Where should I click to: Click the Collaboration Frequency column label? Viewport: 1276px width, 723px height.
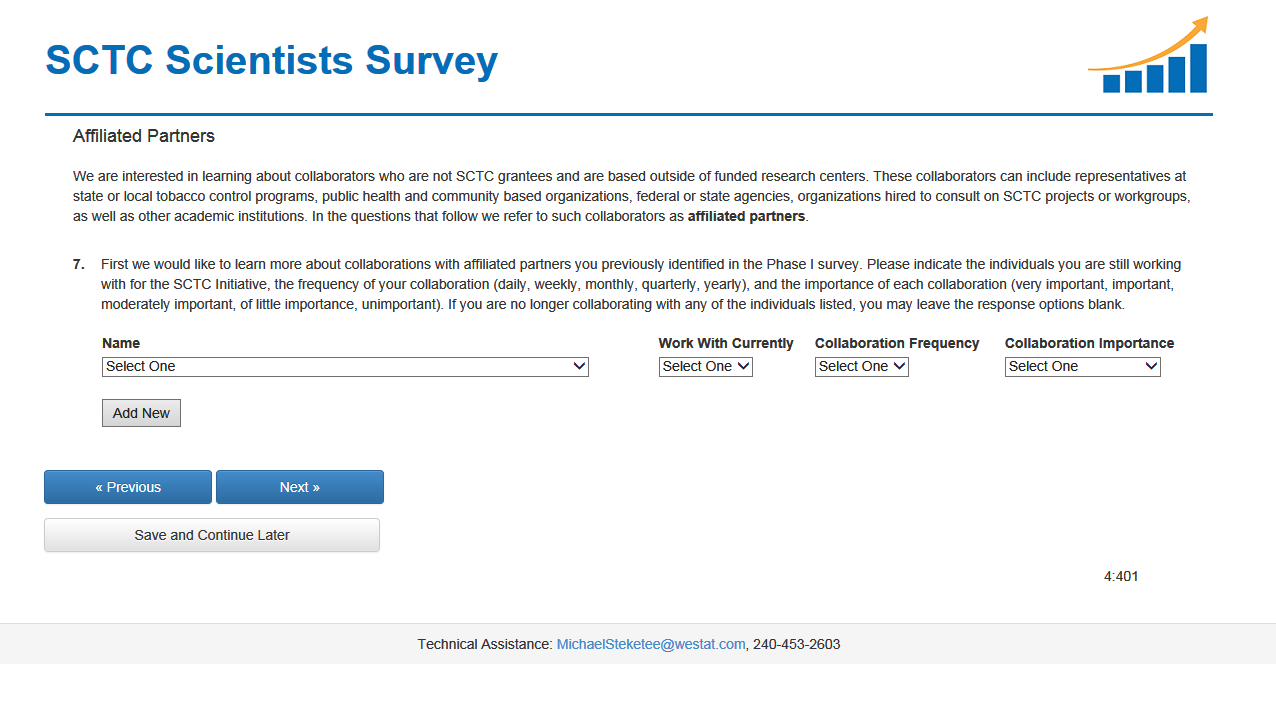tap(897, 343)
